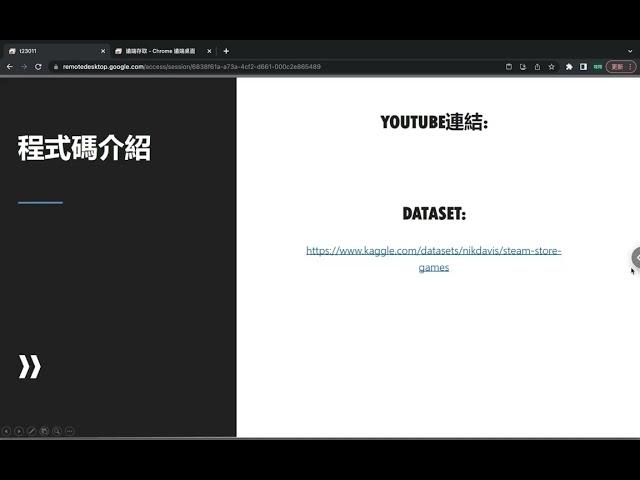640x480 pixels.
Task: Bookmark this page with the star icon
Action: coord(551,67)
